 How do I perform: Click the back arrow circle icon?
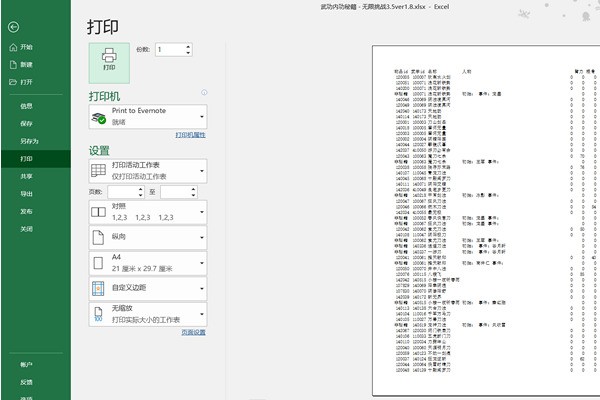pyautogui.click(x=13, y=27)
